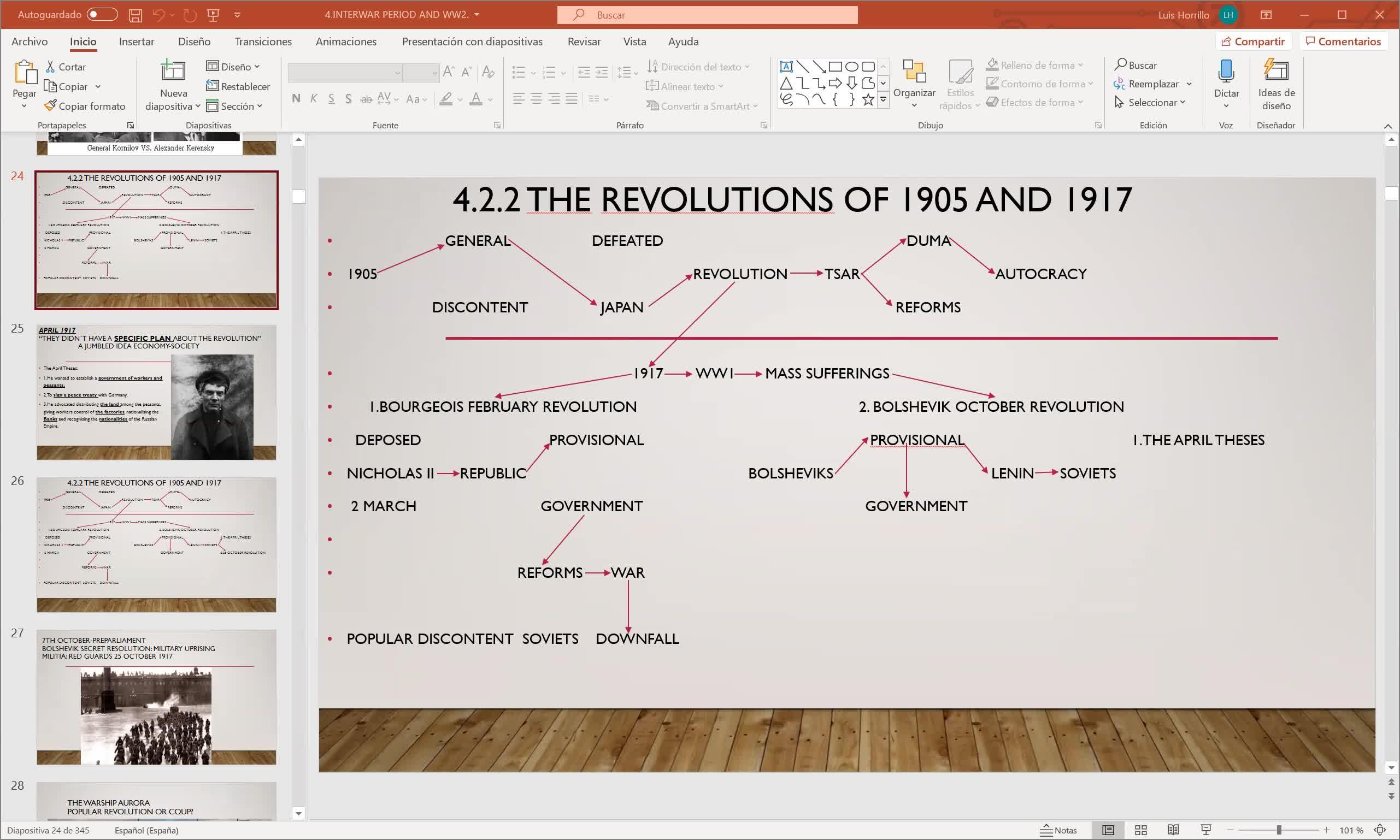This screenshot has height=840, width=1400.
Task: Adjust the zoom slider handle
Action: click(x=1278, y=830)
